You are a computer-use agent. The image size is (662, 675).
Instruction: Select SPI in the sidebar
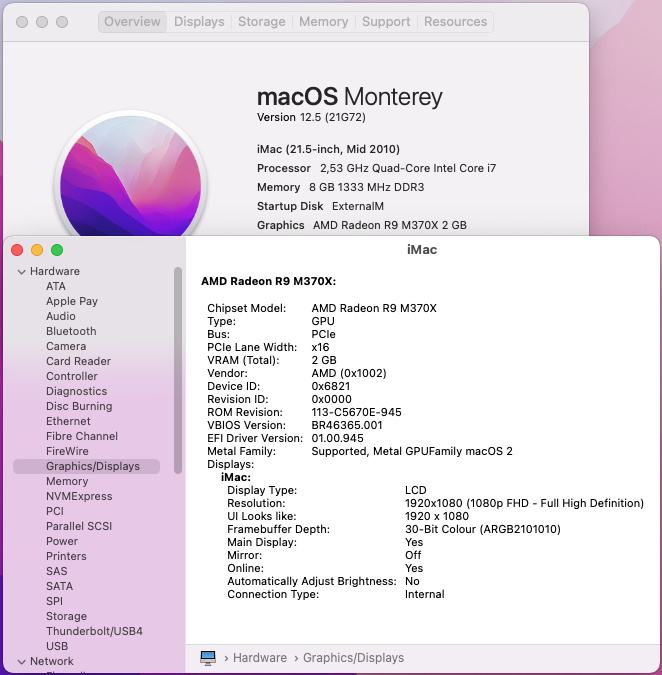(54, 601)
